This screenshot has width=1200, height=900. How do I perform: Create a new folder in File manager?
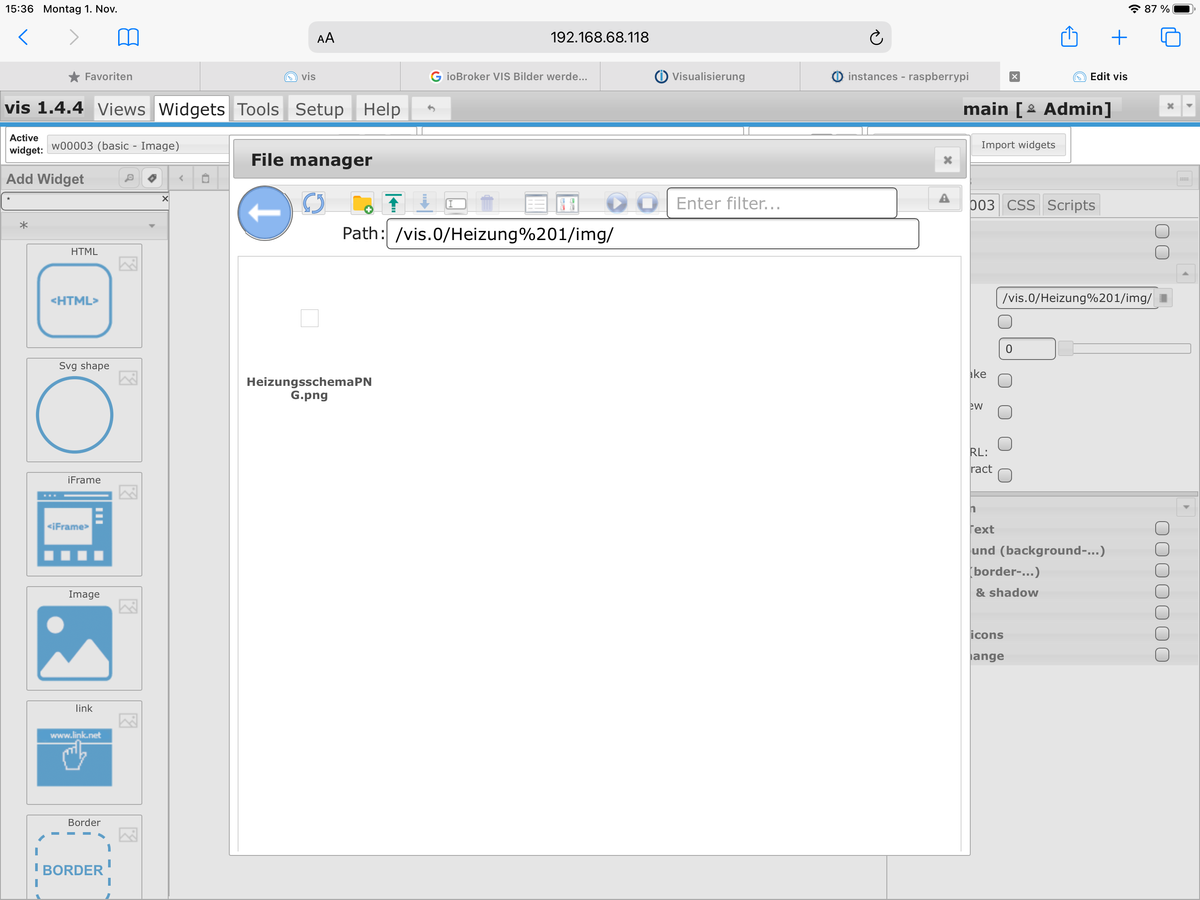(x=362, y=204)
